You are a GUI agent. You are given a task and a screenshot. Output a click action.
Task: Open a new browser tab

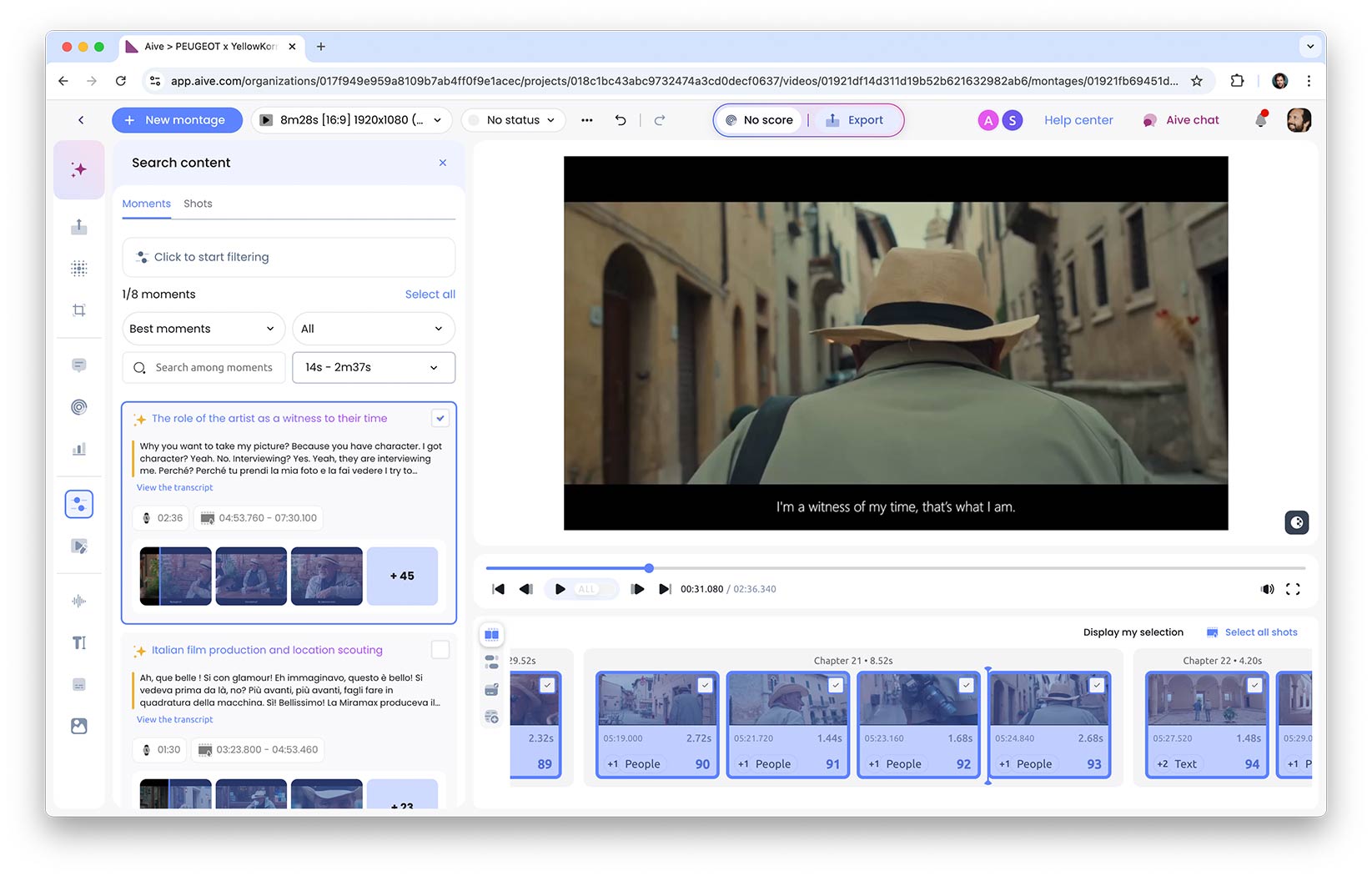321,47
